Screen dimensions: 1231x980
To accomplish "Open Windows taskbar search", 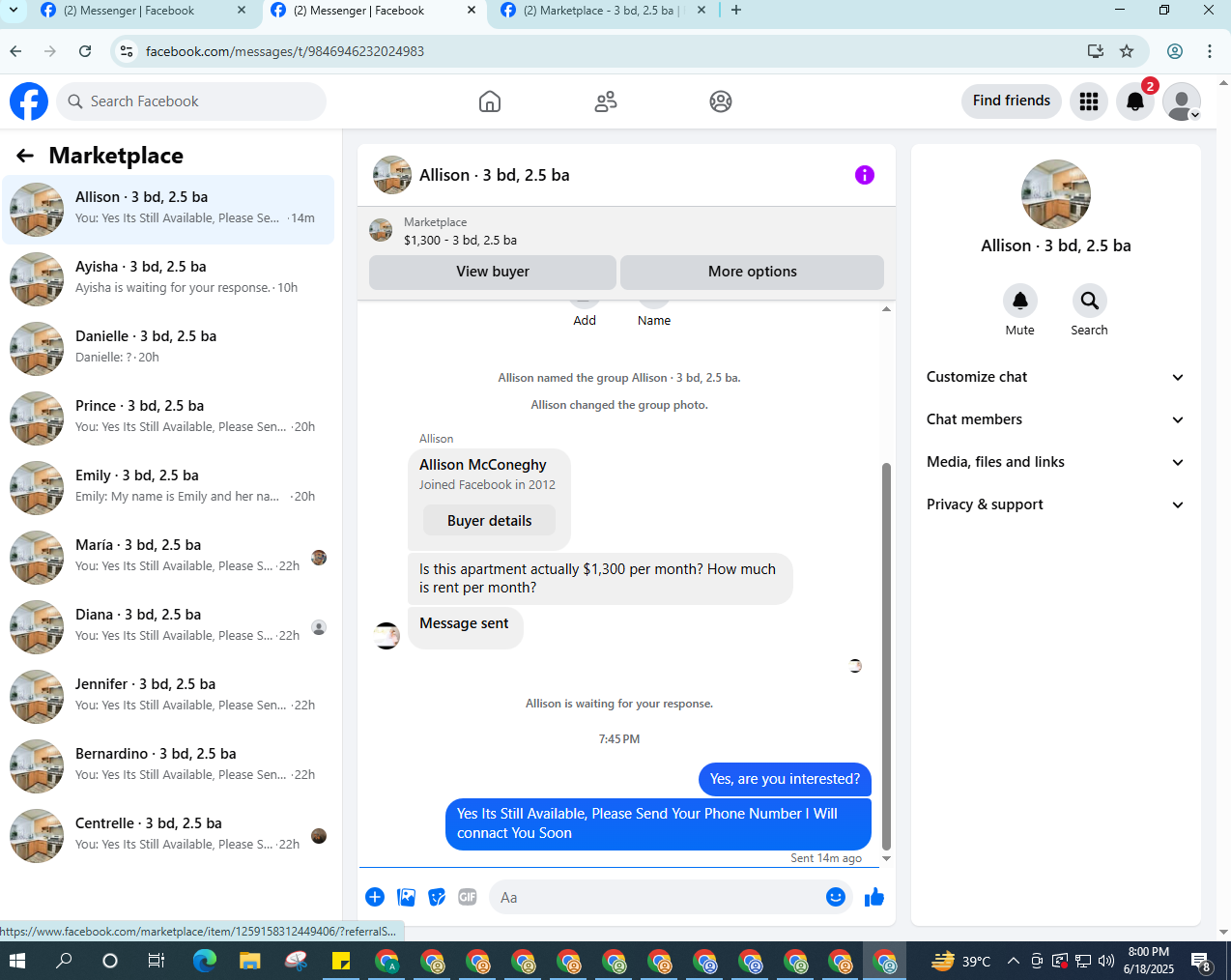I will point(64,961).
